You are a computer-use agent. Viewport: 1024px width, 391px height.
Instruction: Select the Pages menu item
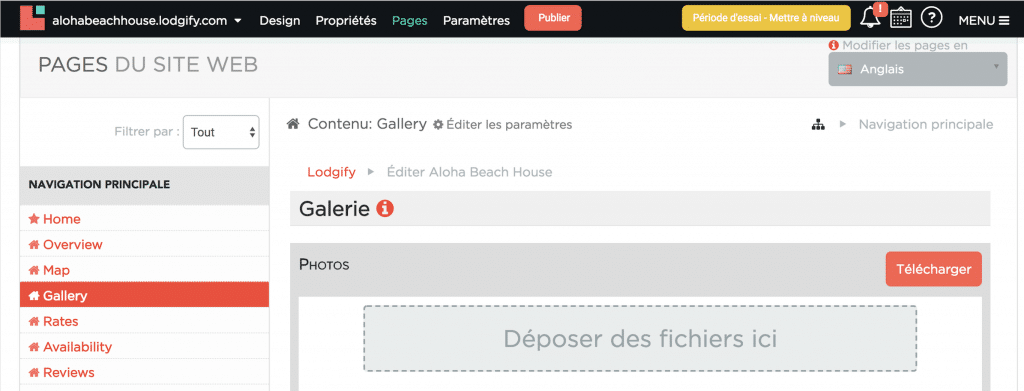409,20
